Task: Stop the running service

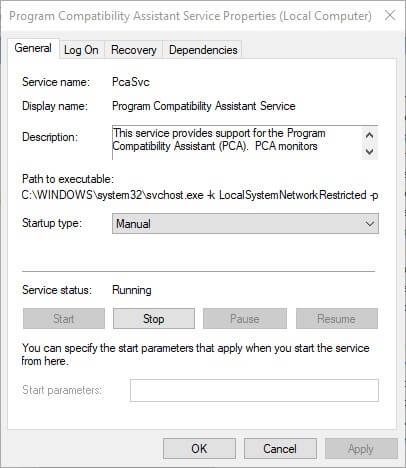Action: tap(154, 319)
